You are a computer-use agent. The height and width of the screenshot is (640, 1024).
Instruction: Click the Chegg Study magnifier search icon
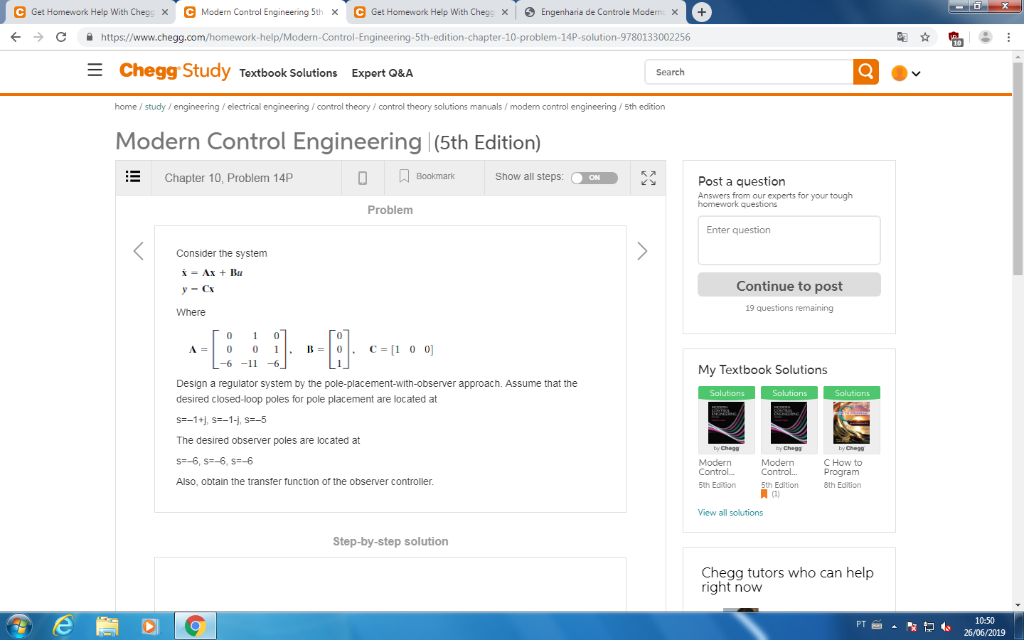(x=867, y=72)
